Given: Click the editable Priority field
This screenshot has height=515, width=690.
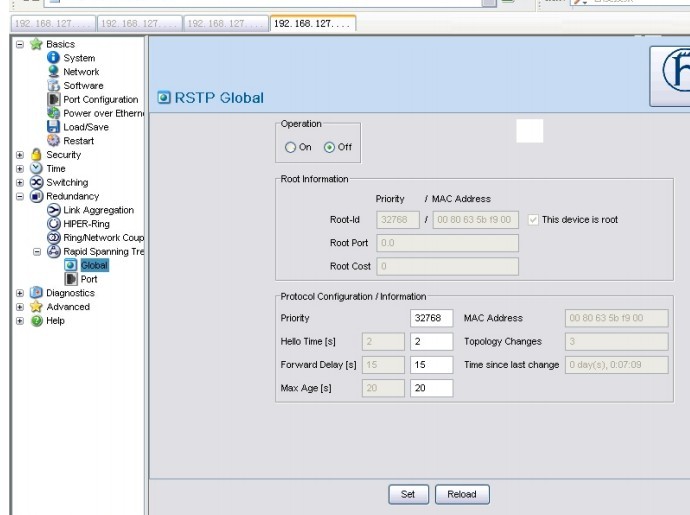Looking at the screenshot, I should pos(431,318).
